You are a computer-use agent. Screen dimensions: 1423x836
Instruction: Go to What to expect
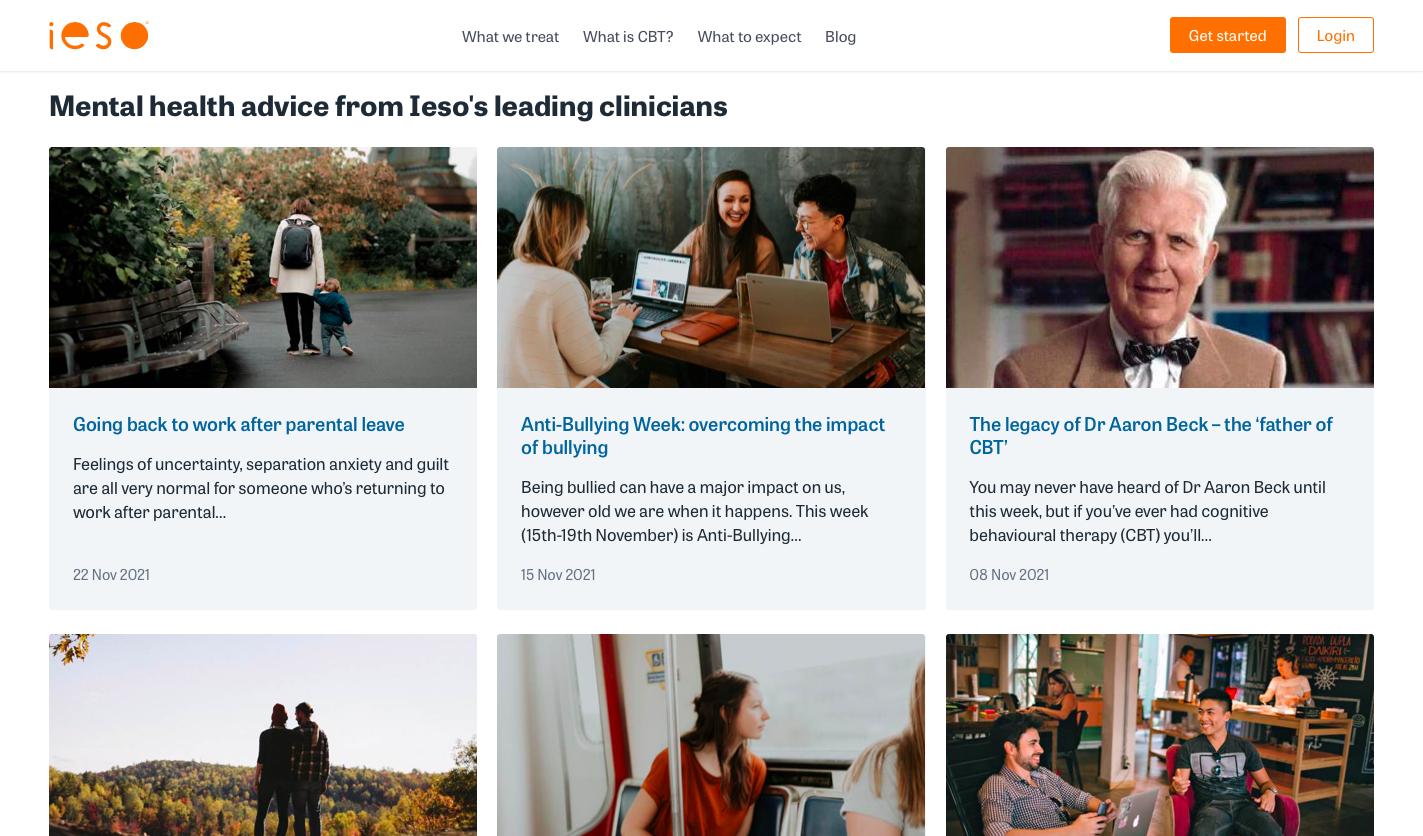click(749, 36)
